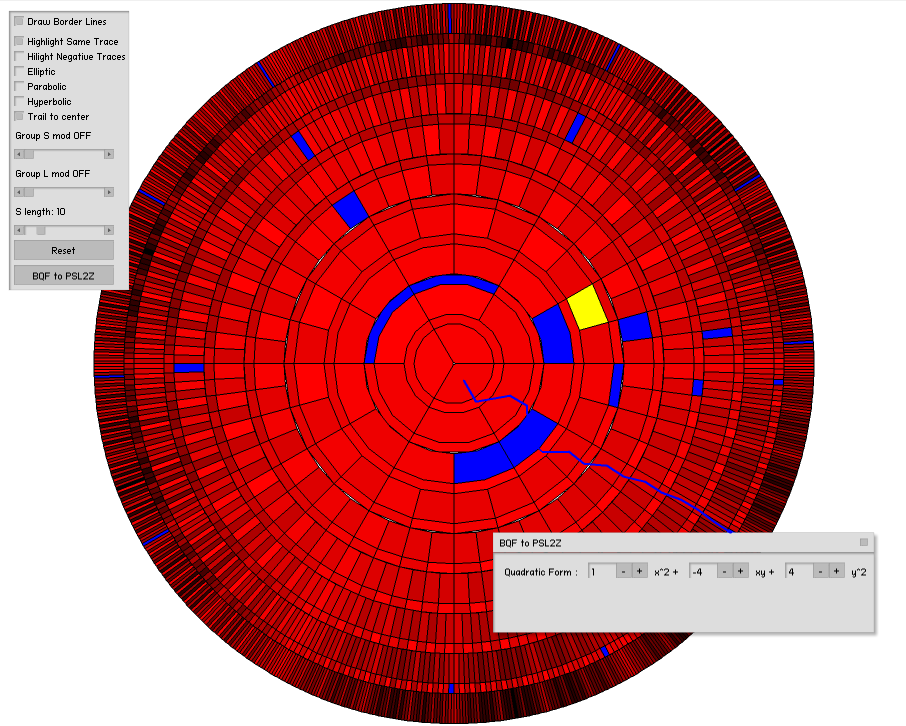The width and height of the screenshot is (906, 726).
Task: Turn on the Hyperbolic checkbox
Action: [19, 102]
